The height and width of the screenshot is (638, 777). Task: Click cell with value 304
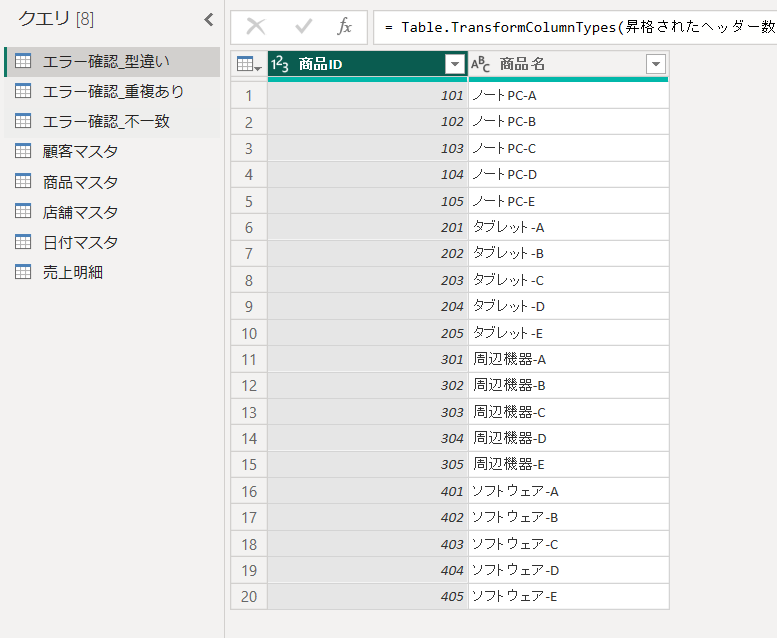click(368, 438)
